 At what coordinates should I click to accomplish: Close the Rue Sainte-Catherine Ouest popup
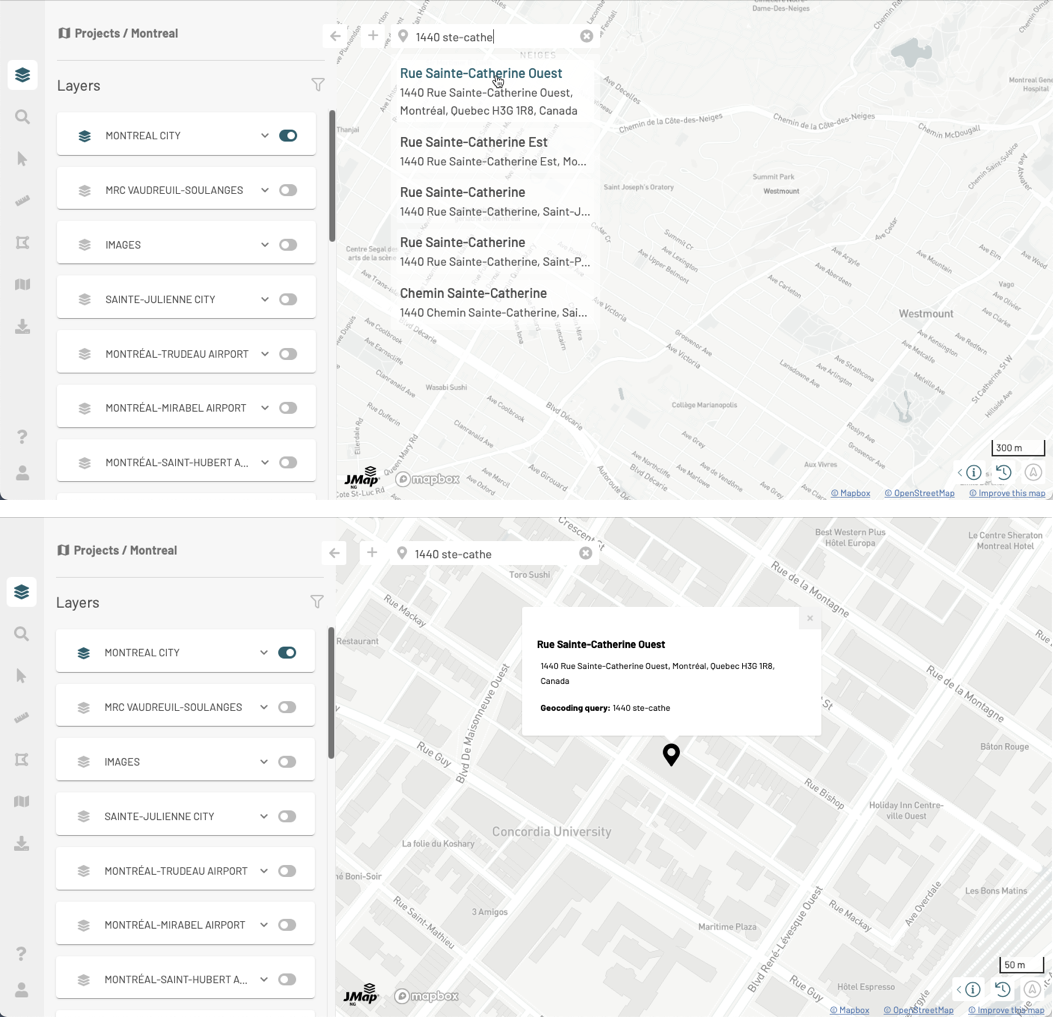(810, 619)
